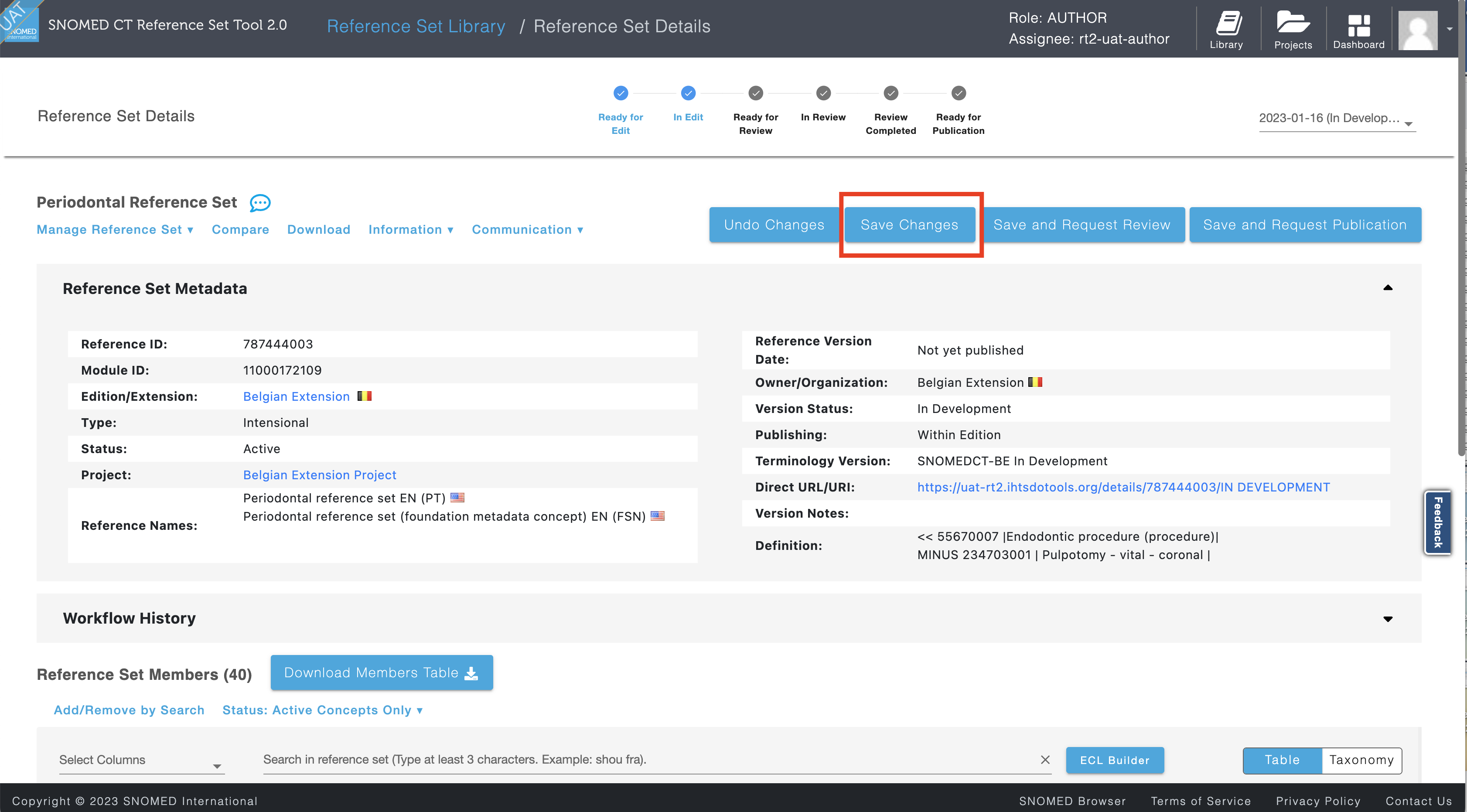This screenshot has height=812, width=1467.
Task: Open the feedback speech bubble icon
Action: (x=260, y=203)
